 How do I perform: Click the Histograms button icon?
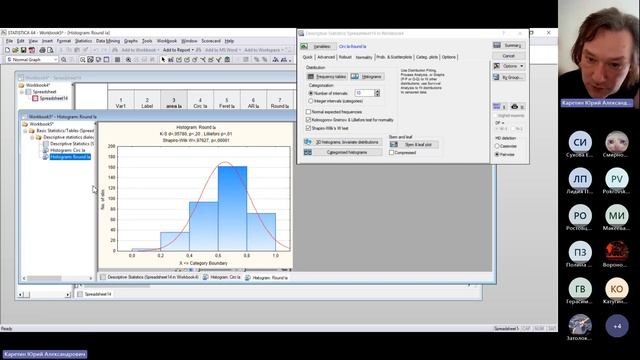point(355,76)
